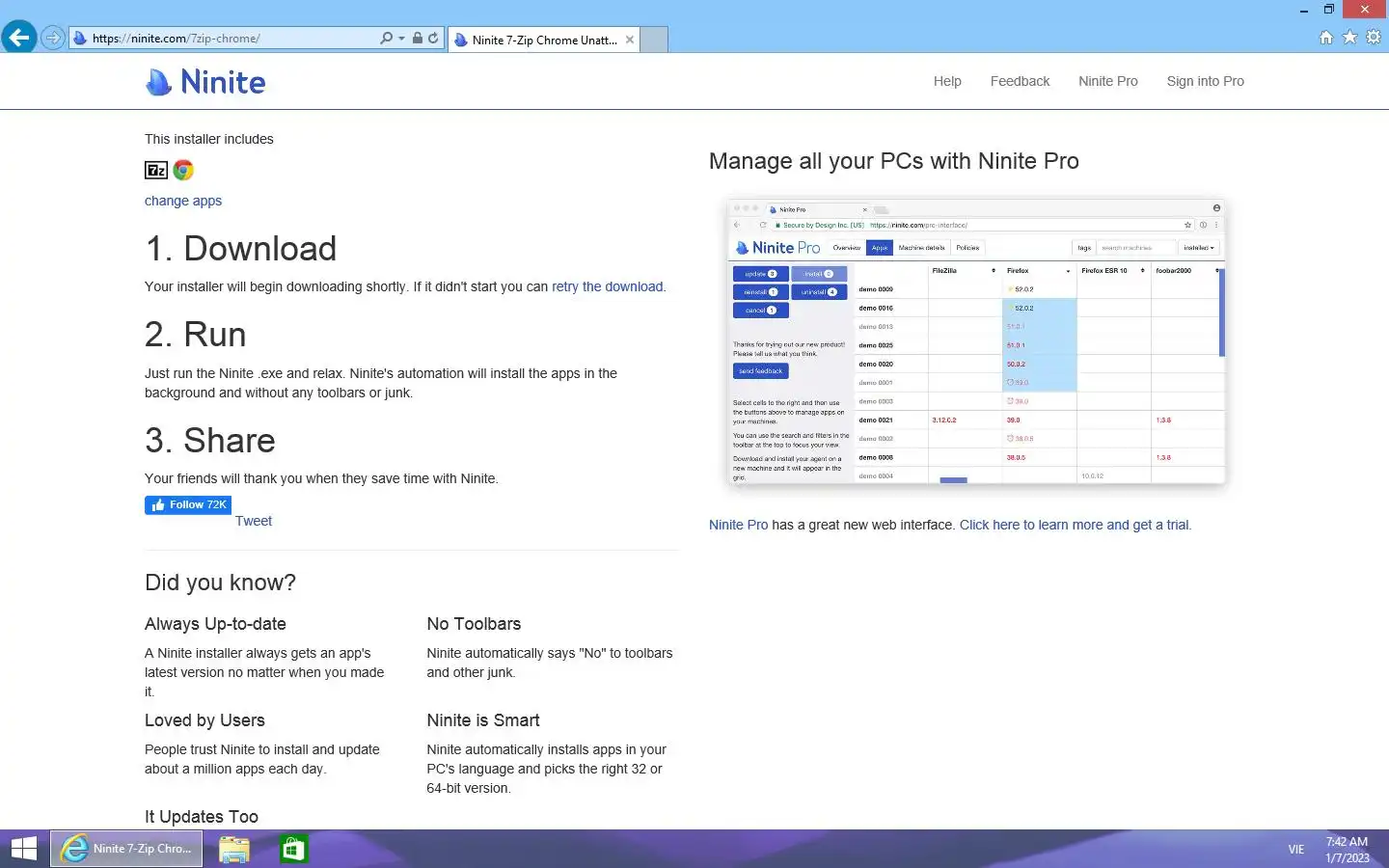Open Favorites star icon

point(1349,38)
